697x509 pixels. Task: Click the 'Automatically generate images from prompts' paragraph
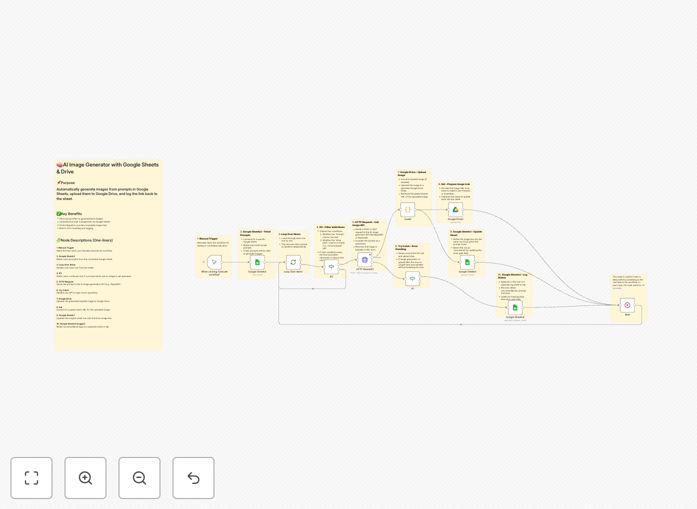[107, 194]
